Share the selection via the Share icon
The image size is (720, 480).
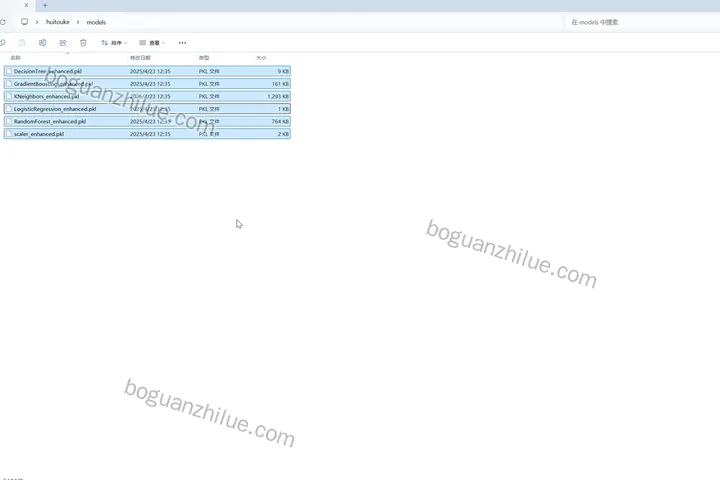[x=63, y=43]
